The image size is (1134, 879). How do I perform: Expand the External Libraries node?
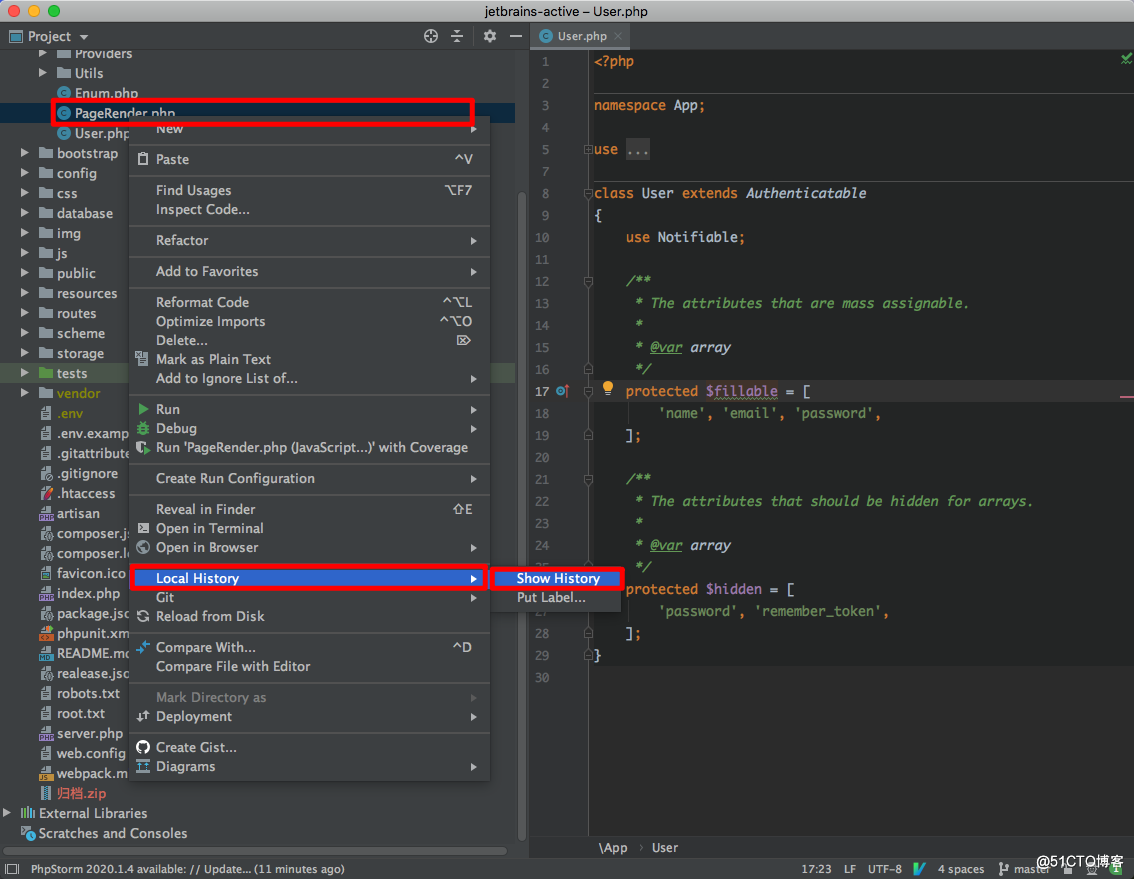[x=7, y=813]
